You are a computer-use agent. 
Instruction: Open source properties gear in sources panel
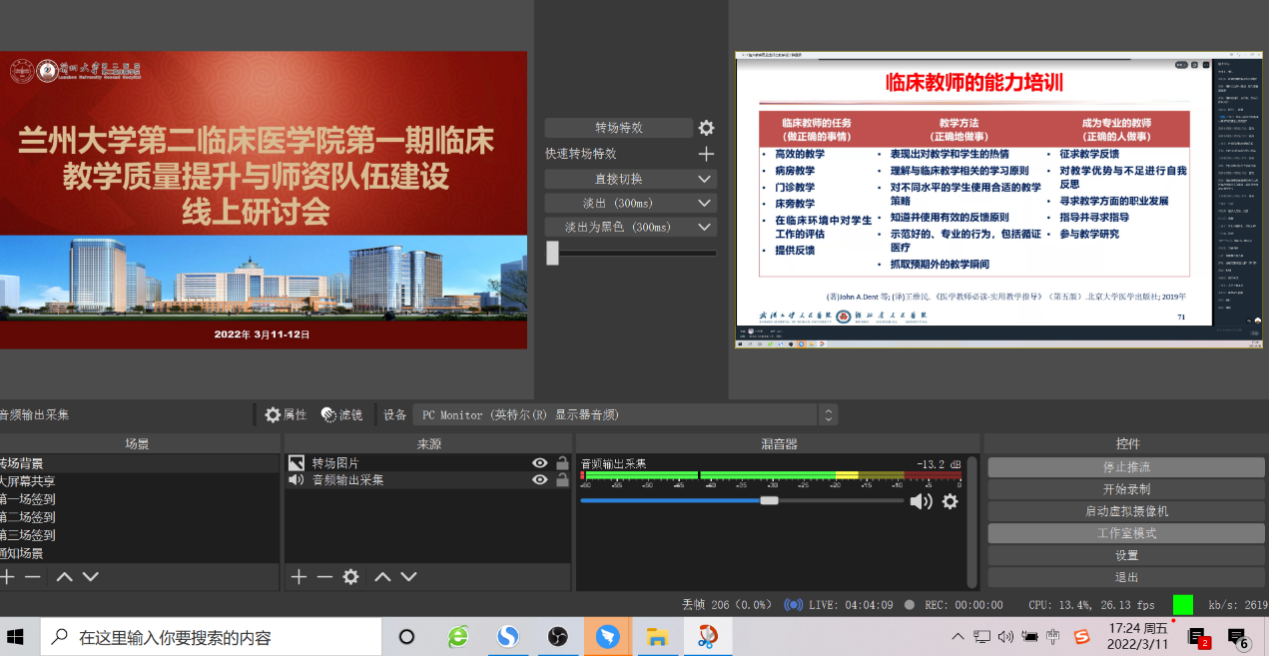pyautogui.click(x=350, y=577)
